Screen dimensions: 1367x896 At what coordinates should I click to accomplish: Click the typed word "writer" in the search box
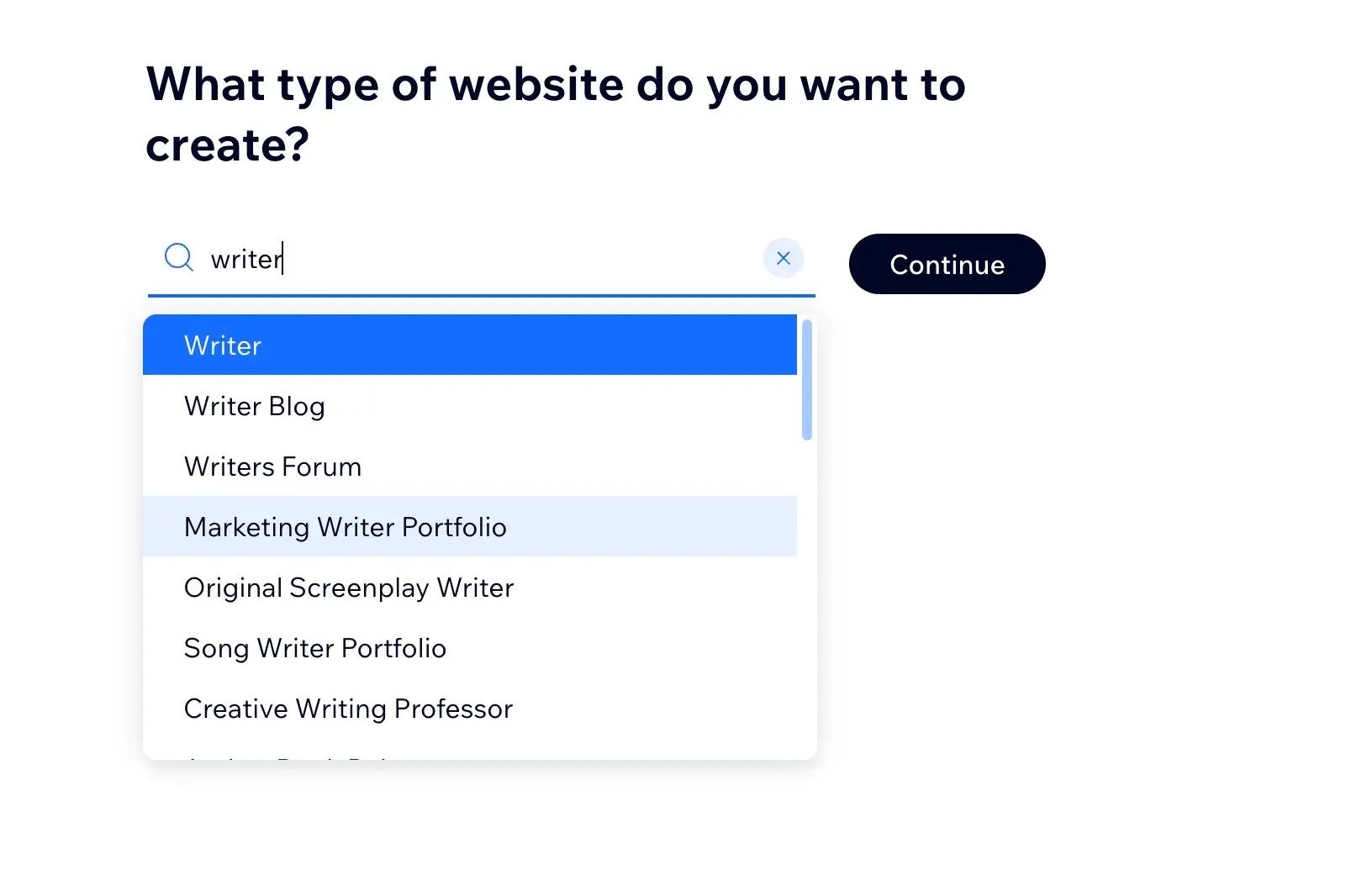point(245,259)
